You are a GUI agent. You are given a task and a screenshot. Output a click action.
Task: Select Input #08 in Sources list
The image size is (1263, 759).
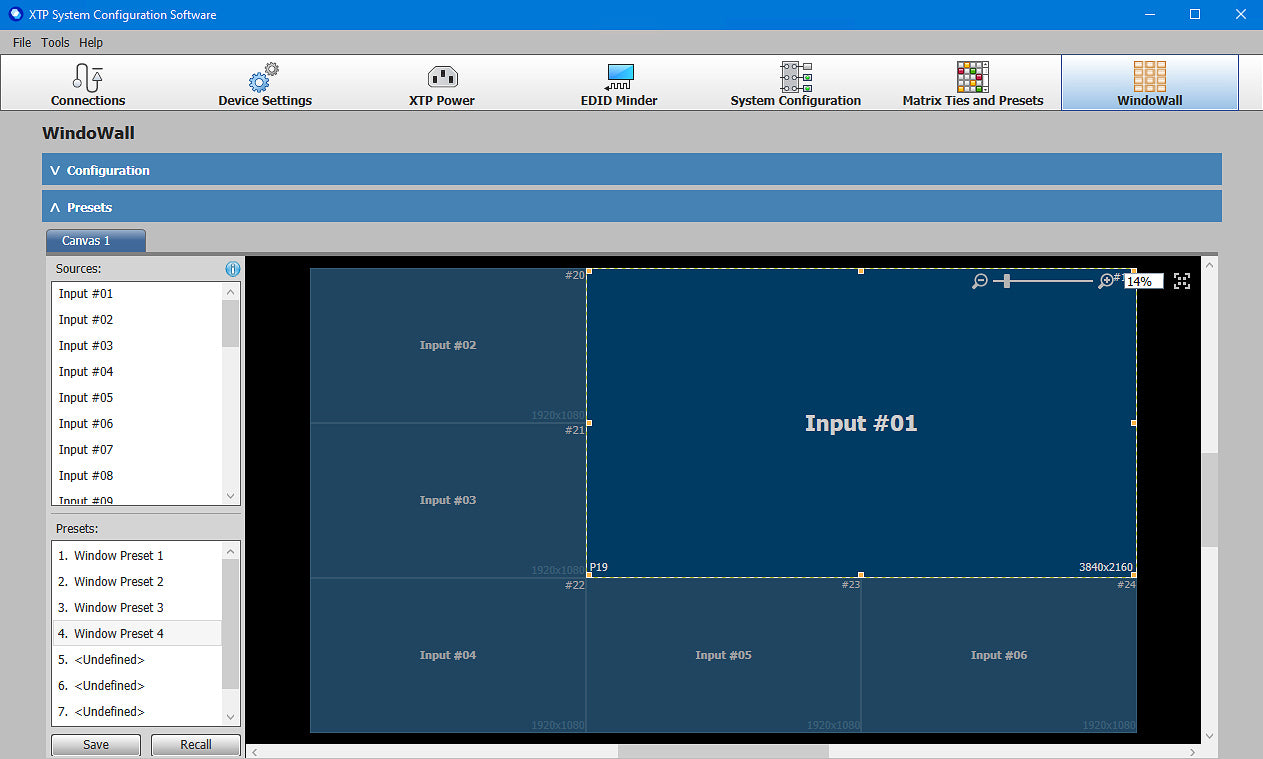coord(137,476)
